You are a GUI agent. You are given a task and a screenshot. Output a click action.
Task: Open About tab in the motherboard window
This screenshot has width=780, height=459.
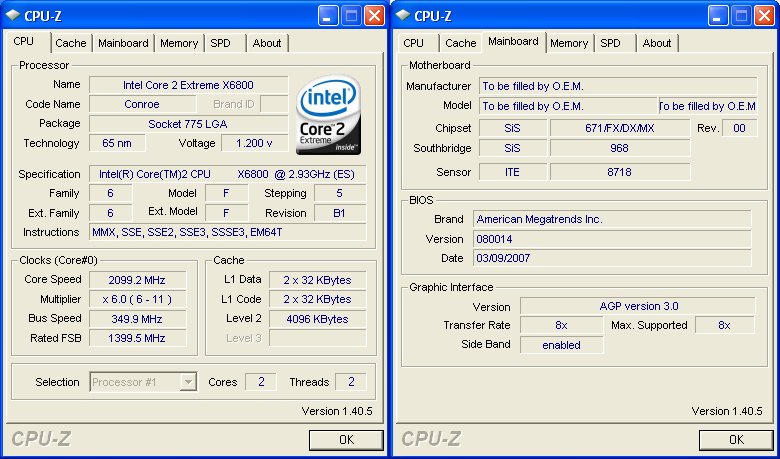pos(657,43)
